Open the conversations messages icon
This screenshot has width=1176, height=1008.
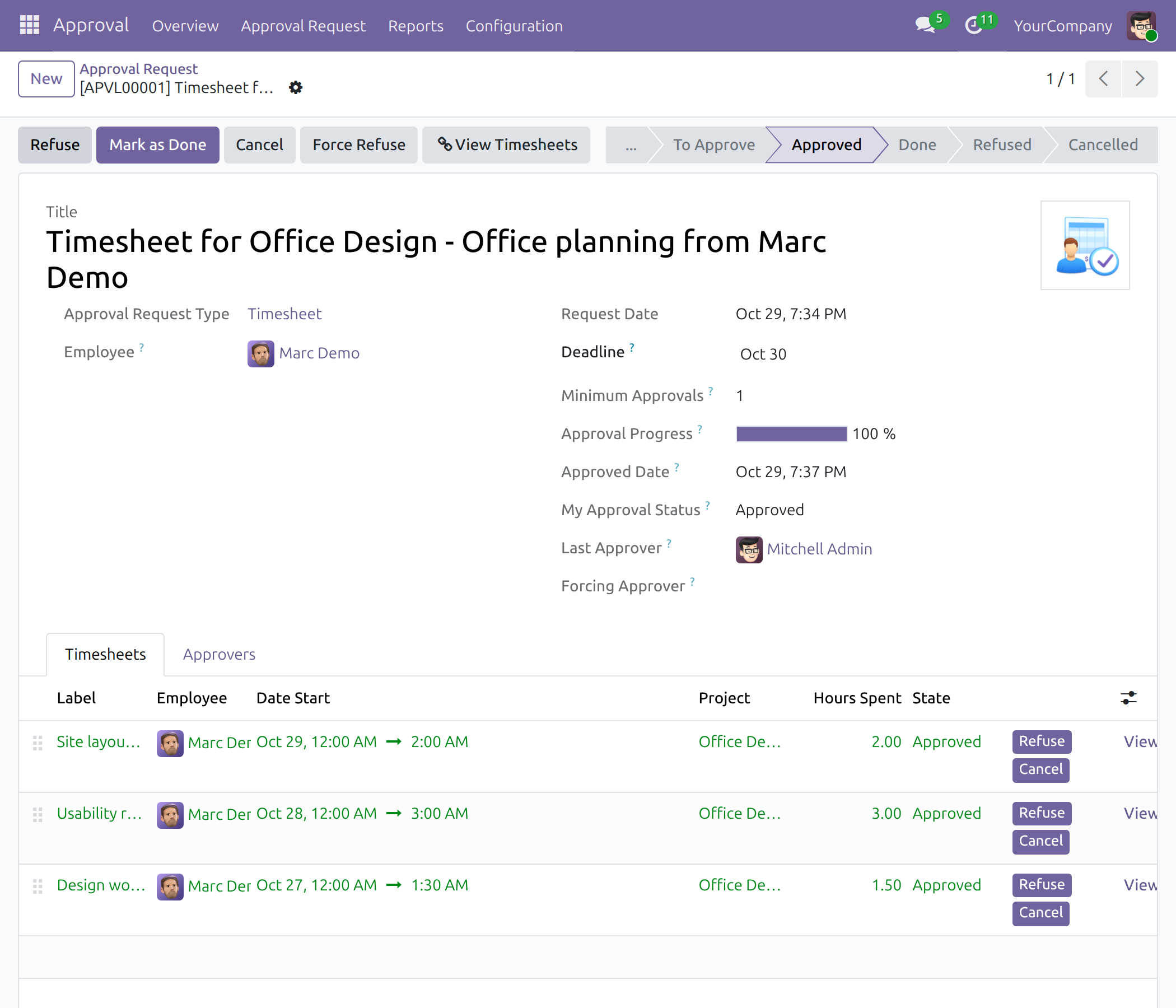(x=925, y=25)
